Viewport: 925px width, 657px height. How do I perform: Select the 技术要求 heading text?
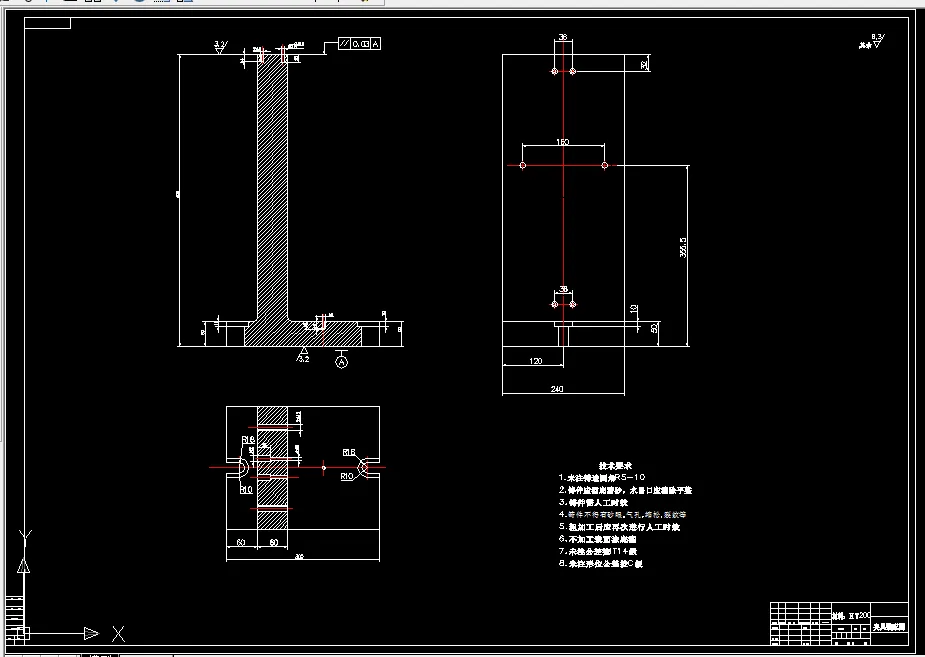coord(615,466)
